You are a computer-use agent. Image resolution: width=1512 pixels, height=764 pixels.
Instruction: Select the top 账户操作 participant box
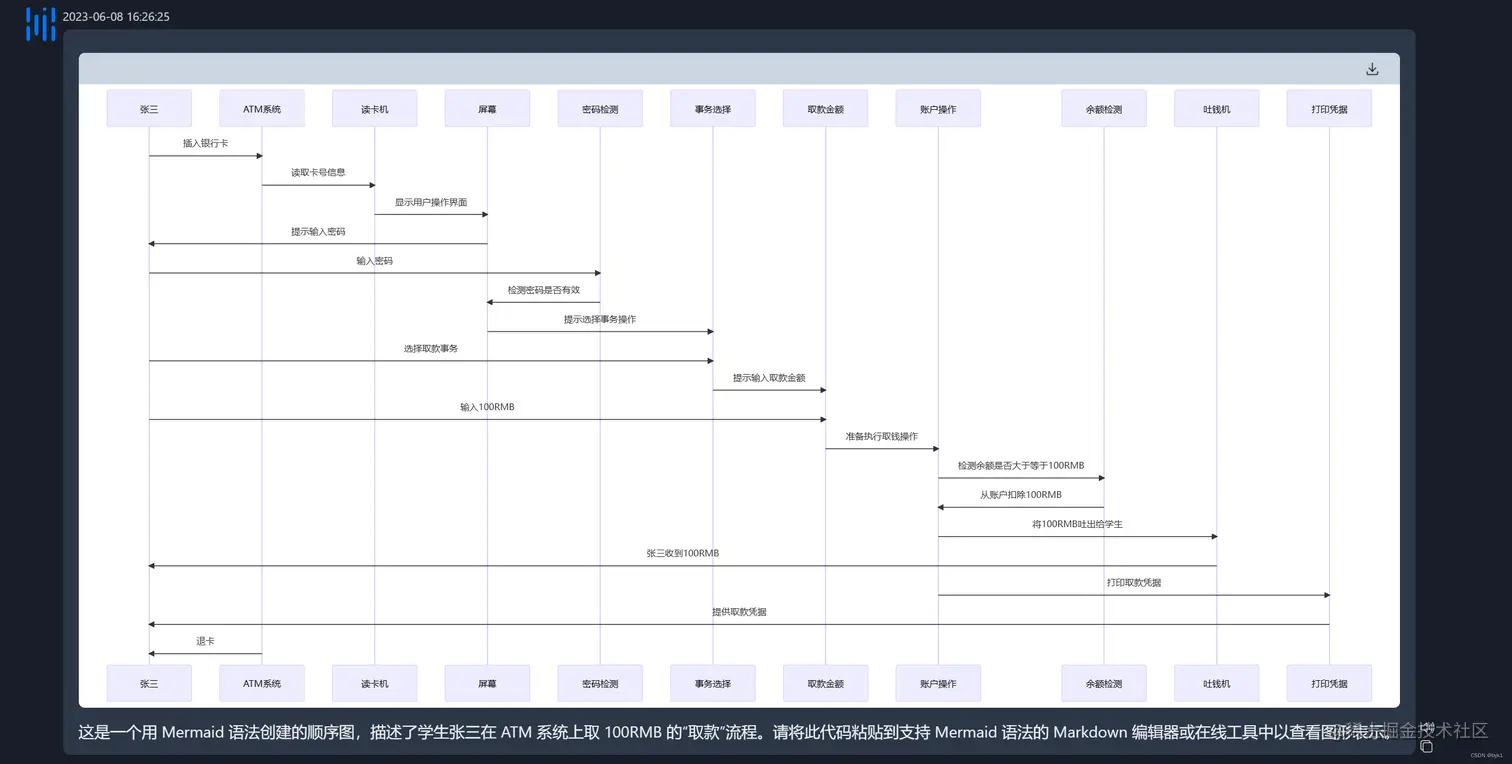coord(938,109)
